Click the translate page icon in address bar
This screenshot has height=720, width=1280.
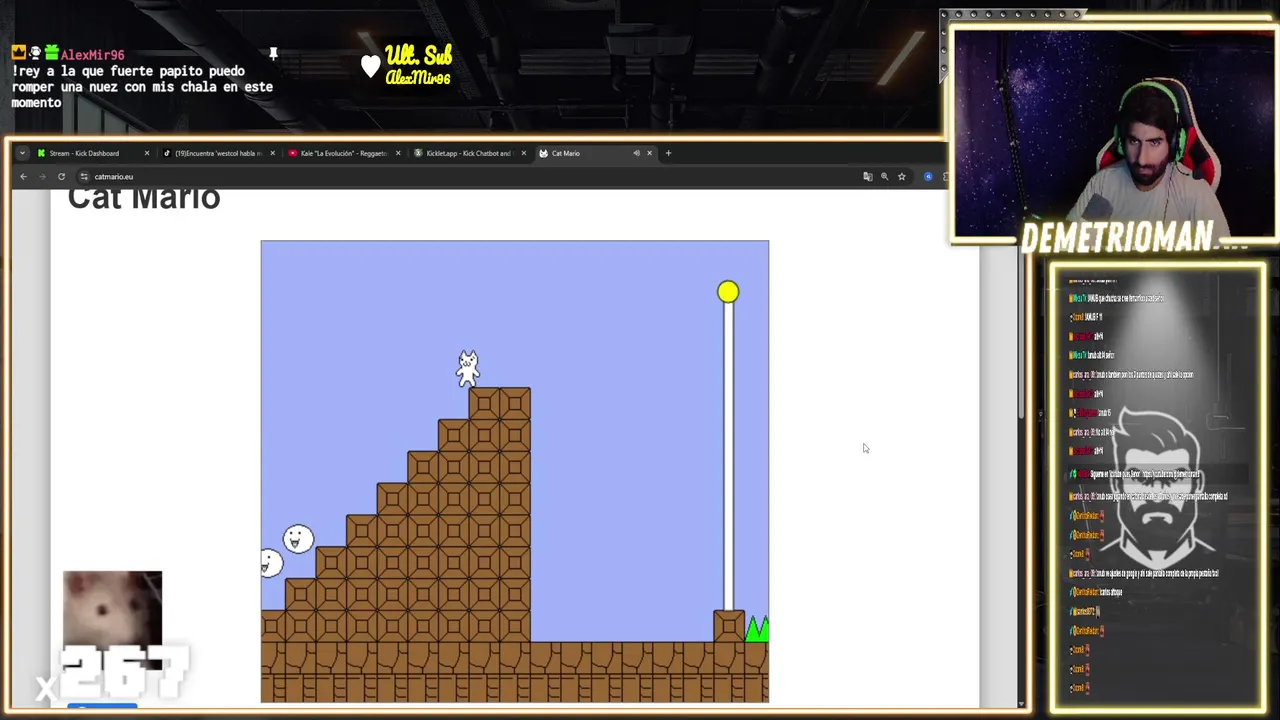tap(867, 177)
